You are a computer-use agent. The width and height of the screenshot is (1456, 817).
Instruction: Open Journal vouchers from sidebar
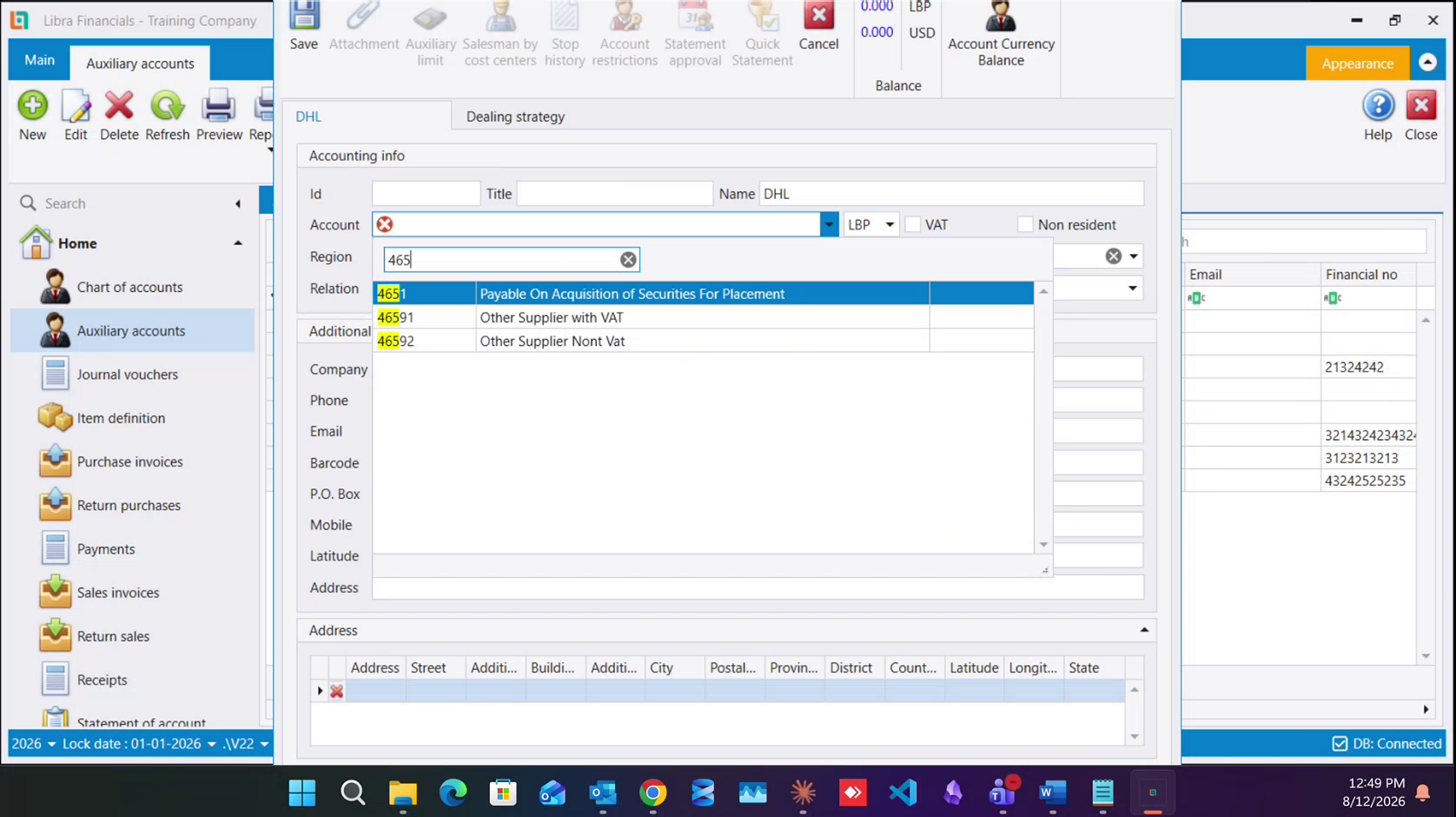(127, 375)
